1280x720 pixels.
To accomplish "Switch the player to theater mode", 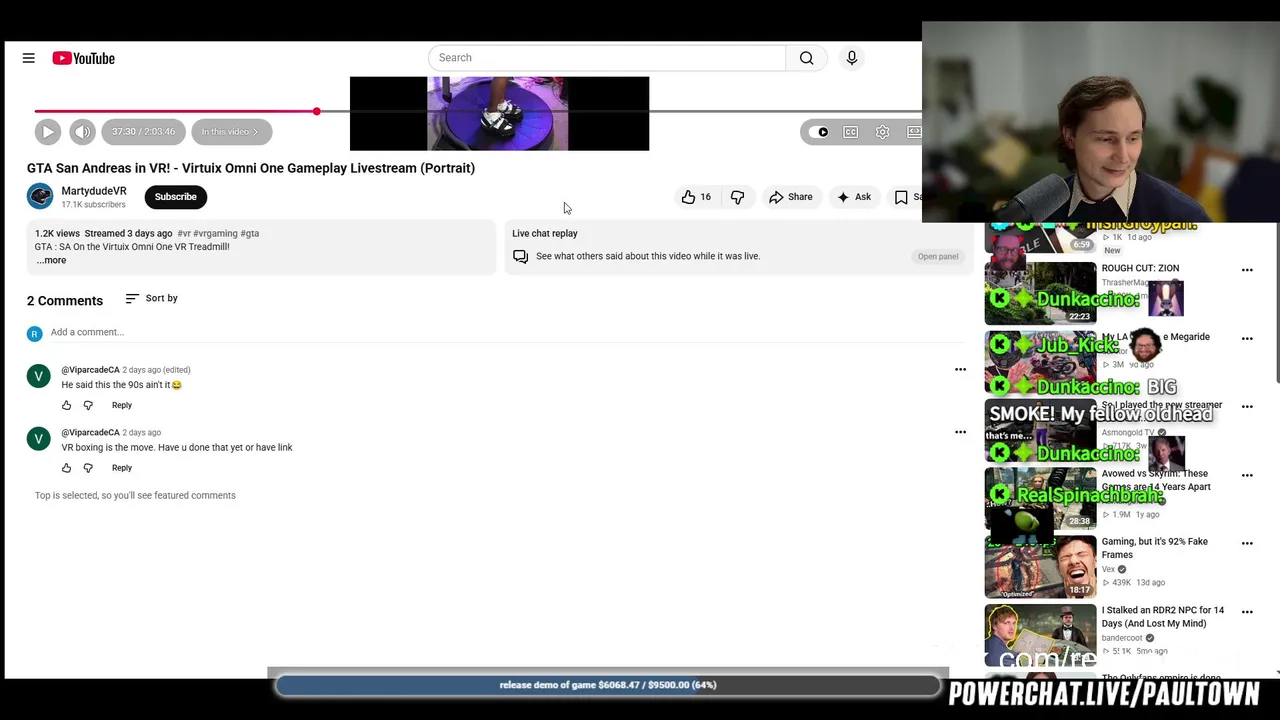I will pos(914,132).
